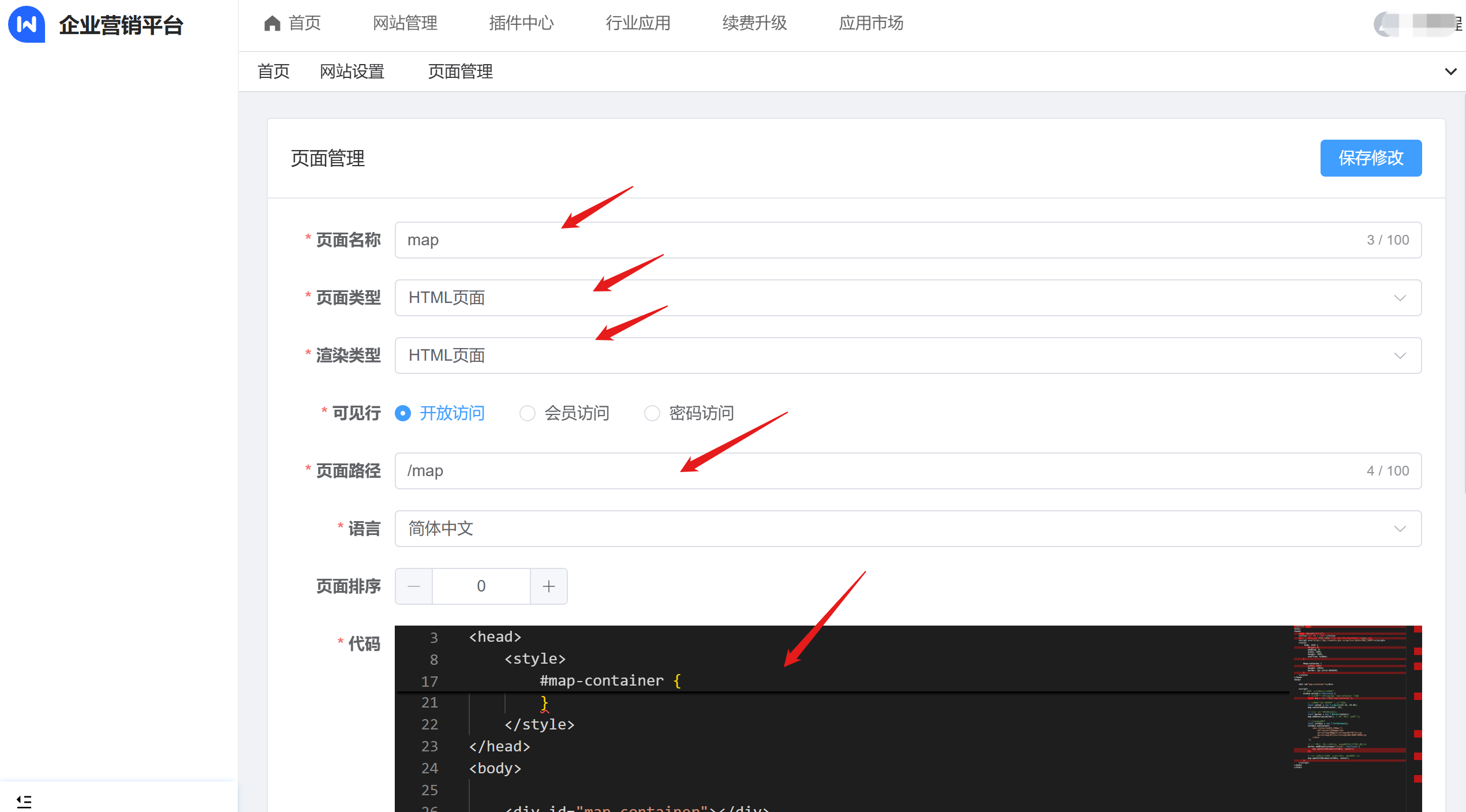1466x812 pixels.
Task: Go to 应用市场 in the top navigation
Action: click(x=870, y=23)
